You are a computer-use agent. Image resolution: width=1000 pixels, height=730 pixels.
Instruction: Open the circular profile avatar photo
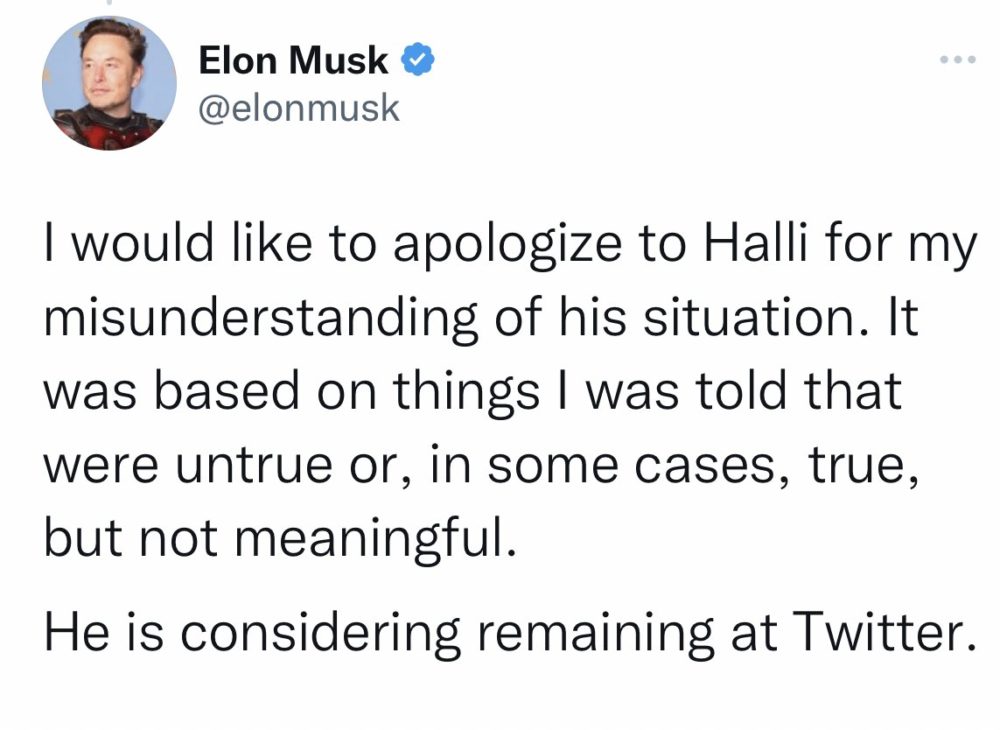pyautogui.click(x=109, y=84)
